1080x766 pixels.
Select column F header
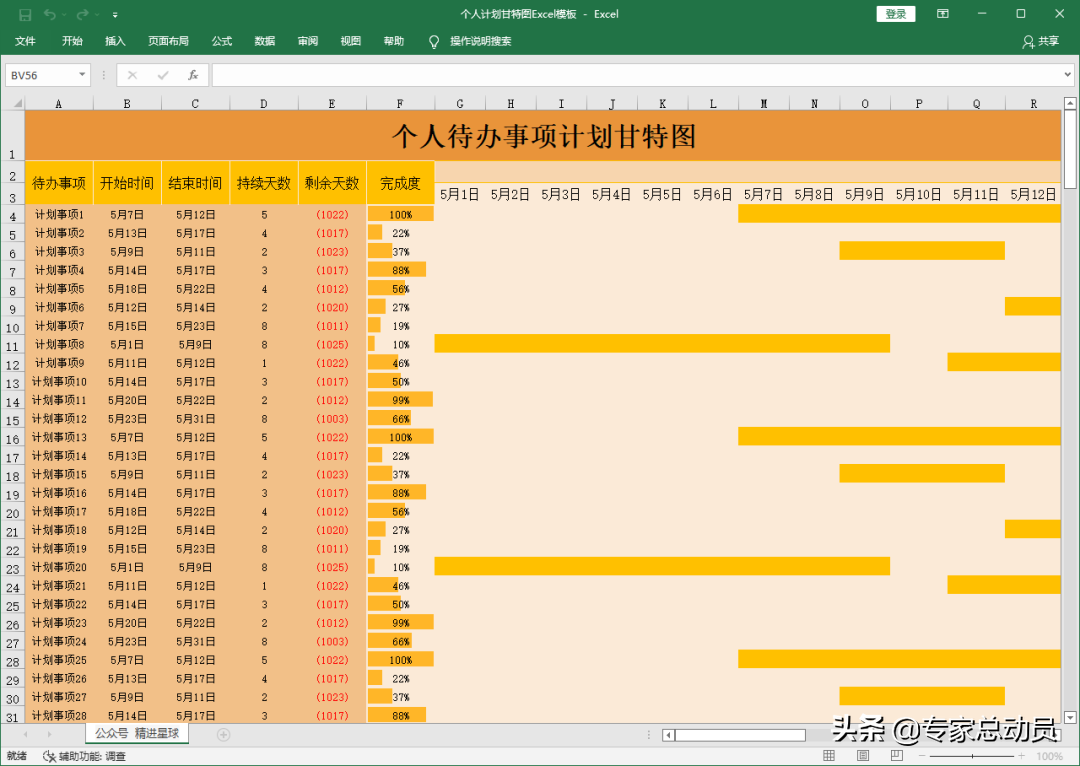coord(400,103)
